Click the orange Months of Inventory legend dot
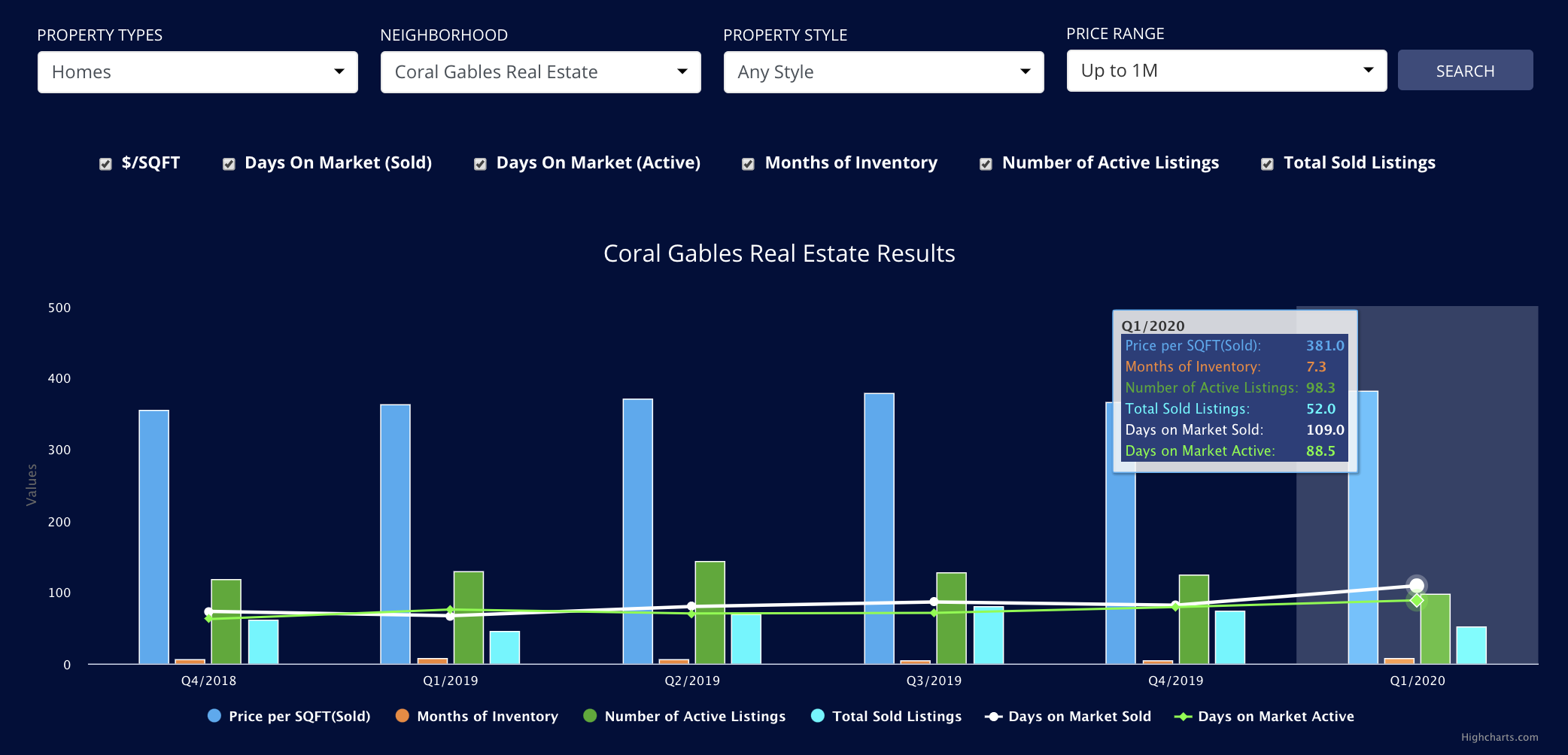Image resolution: width=1568 pixels, height=755 pixels. coord(403,716)
